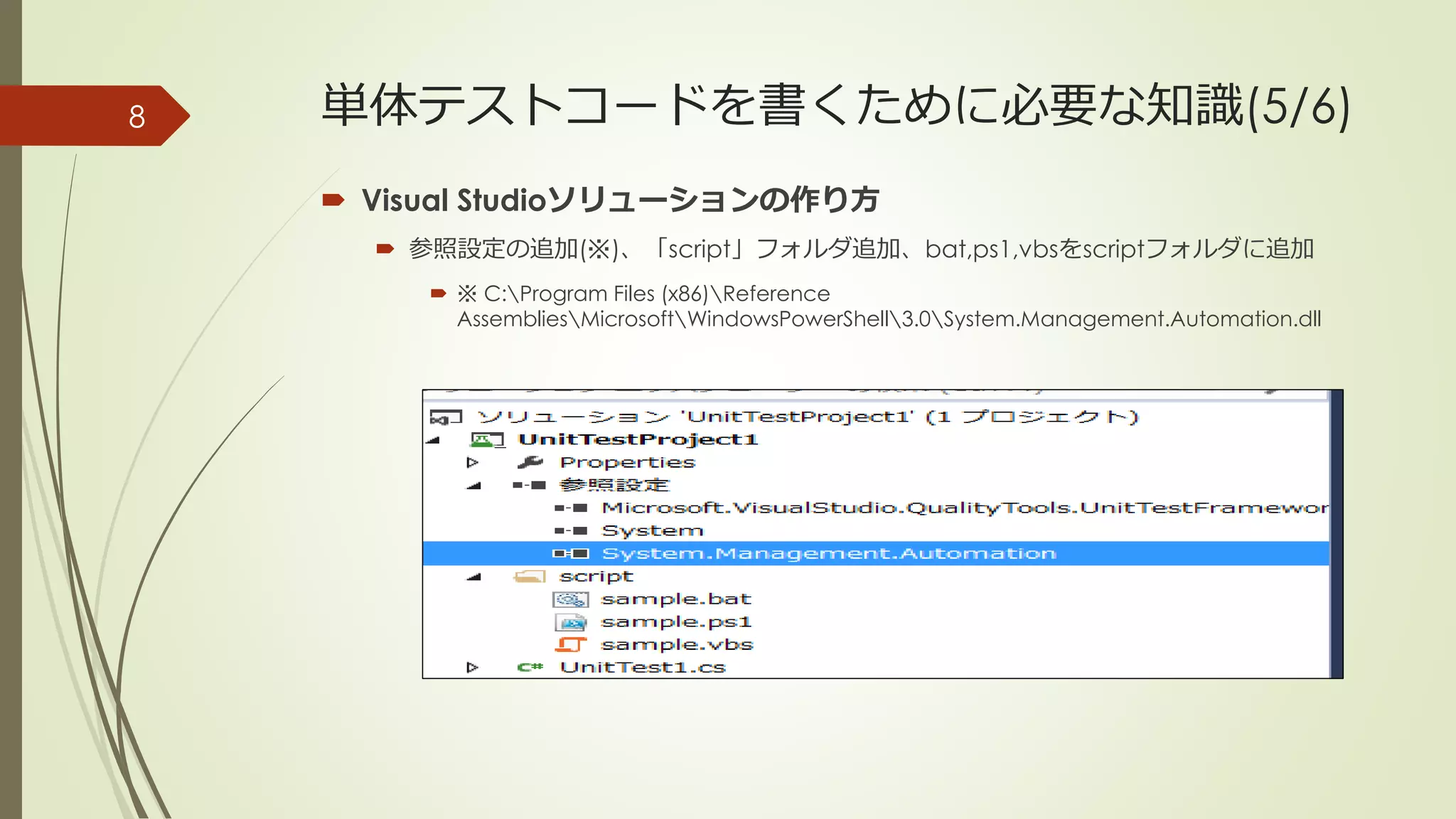Click the slide title 単体テストコードを書くために必要な知識(5/6)
This screenshot has height=819, width=1456.
pos(835,105)
